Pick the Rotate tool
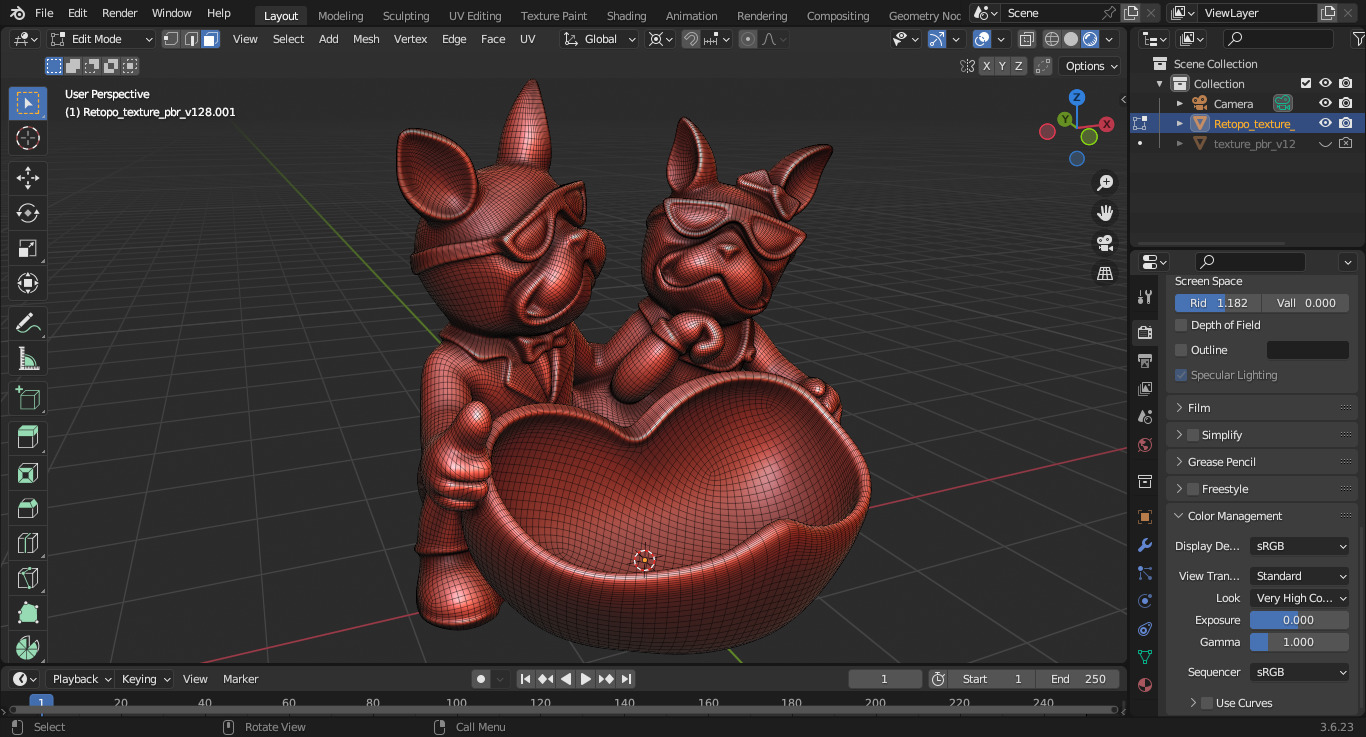Viewport: 1366px width, 737px height. point(28,213)
